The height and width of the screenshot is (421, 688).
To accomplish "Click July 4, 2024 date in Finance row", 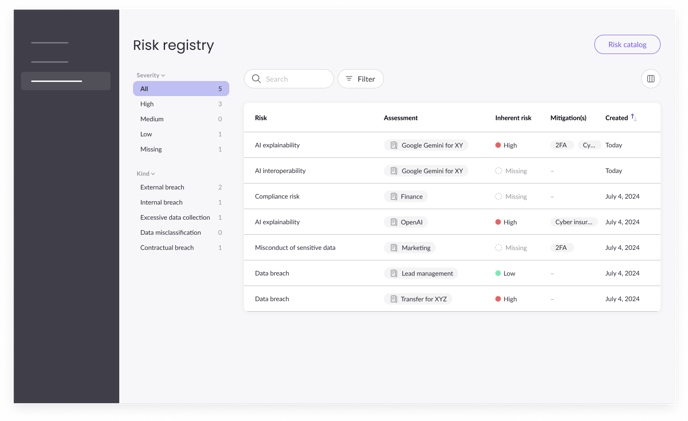I will coord(622,196).
